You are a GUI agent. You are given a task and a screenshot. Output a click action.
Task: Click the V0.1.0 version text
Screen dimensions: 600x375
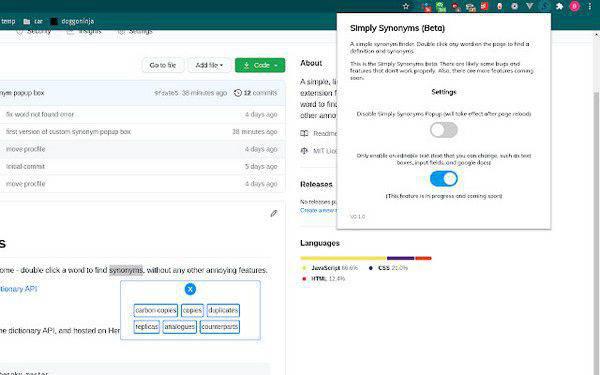pos(357,217)
